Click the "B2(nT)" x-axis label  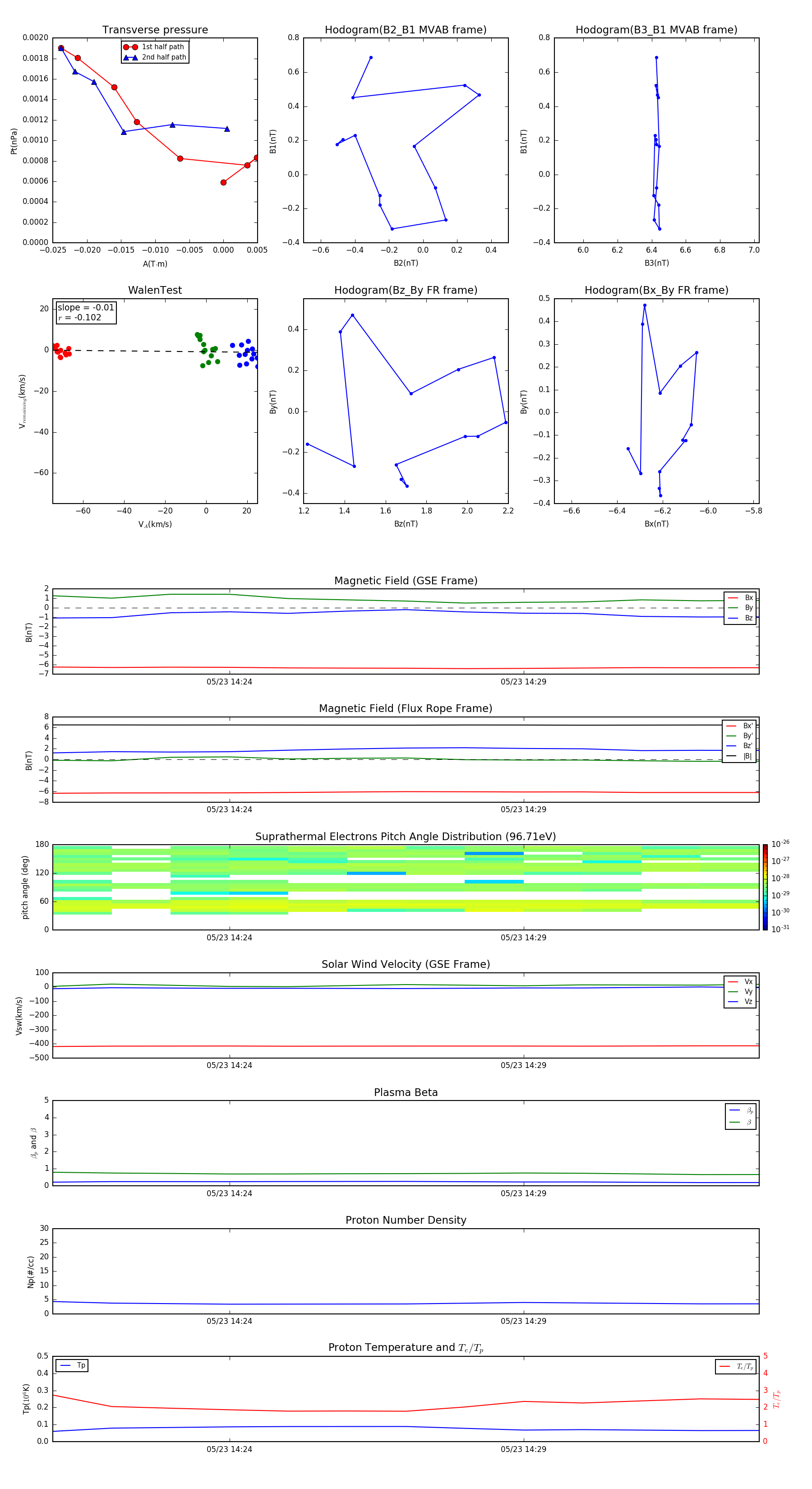pos(406,263)
